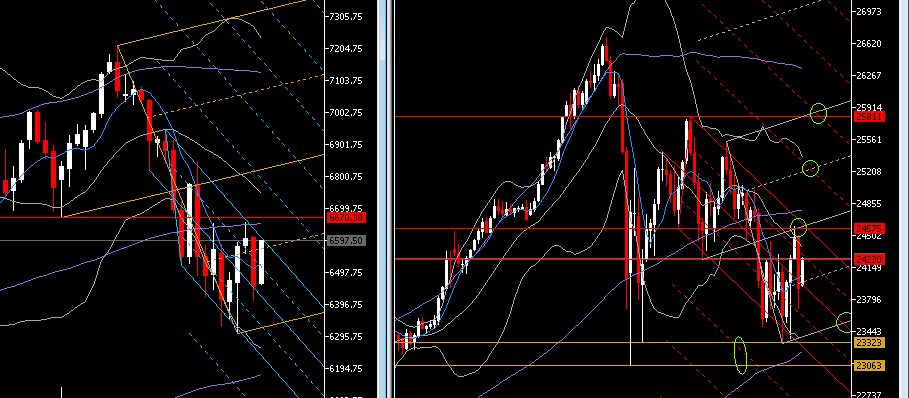Image resolution: width=909 pixels, height=398 pixels.
Task: Click 26620 on the right price axis
Action: [x=868, y=43]
